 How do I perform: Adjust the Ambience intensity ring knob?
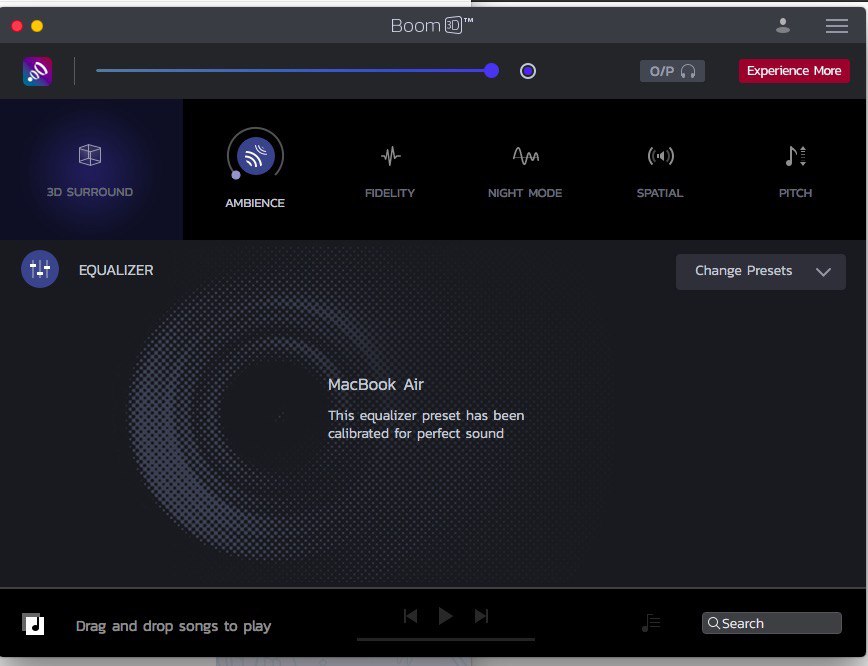[236, 175]
